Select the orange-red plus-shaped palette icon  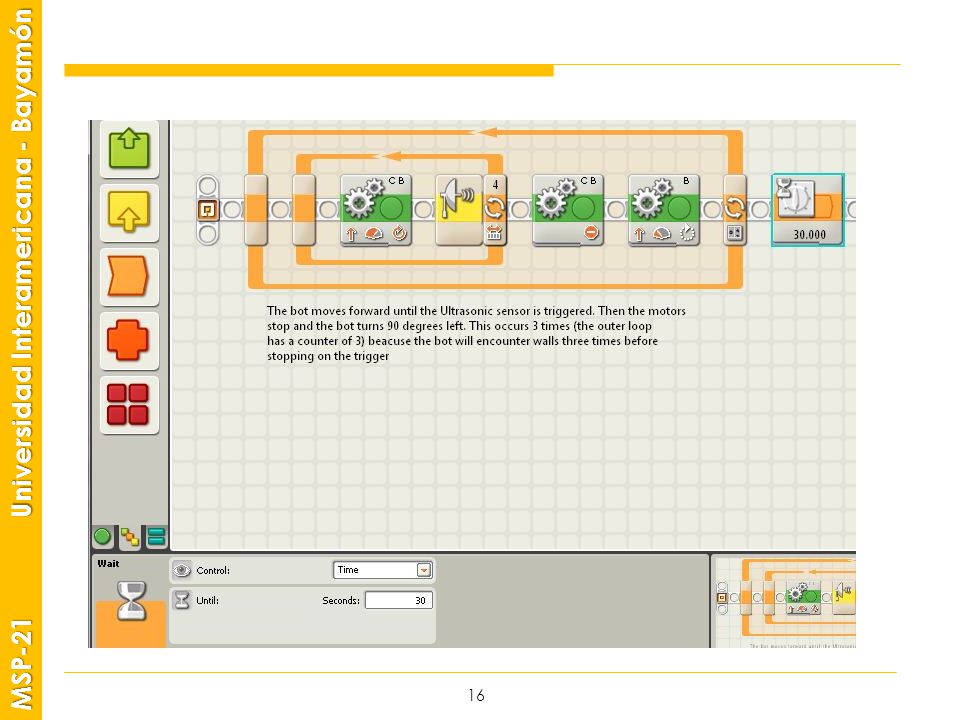(x=129, y=340)
